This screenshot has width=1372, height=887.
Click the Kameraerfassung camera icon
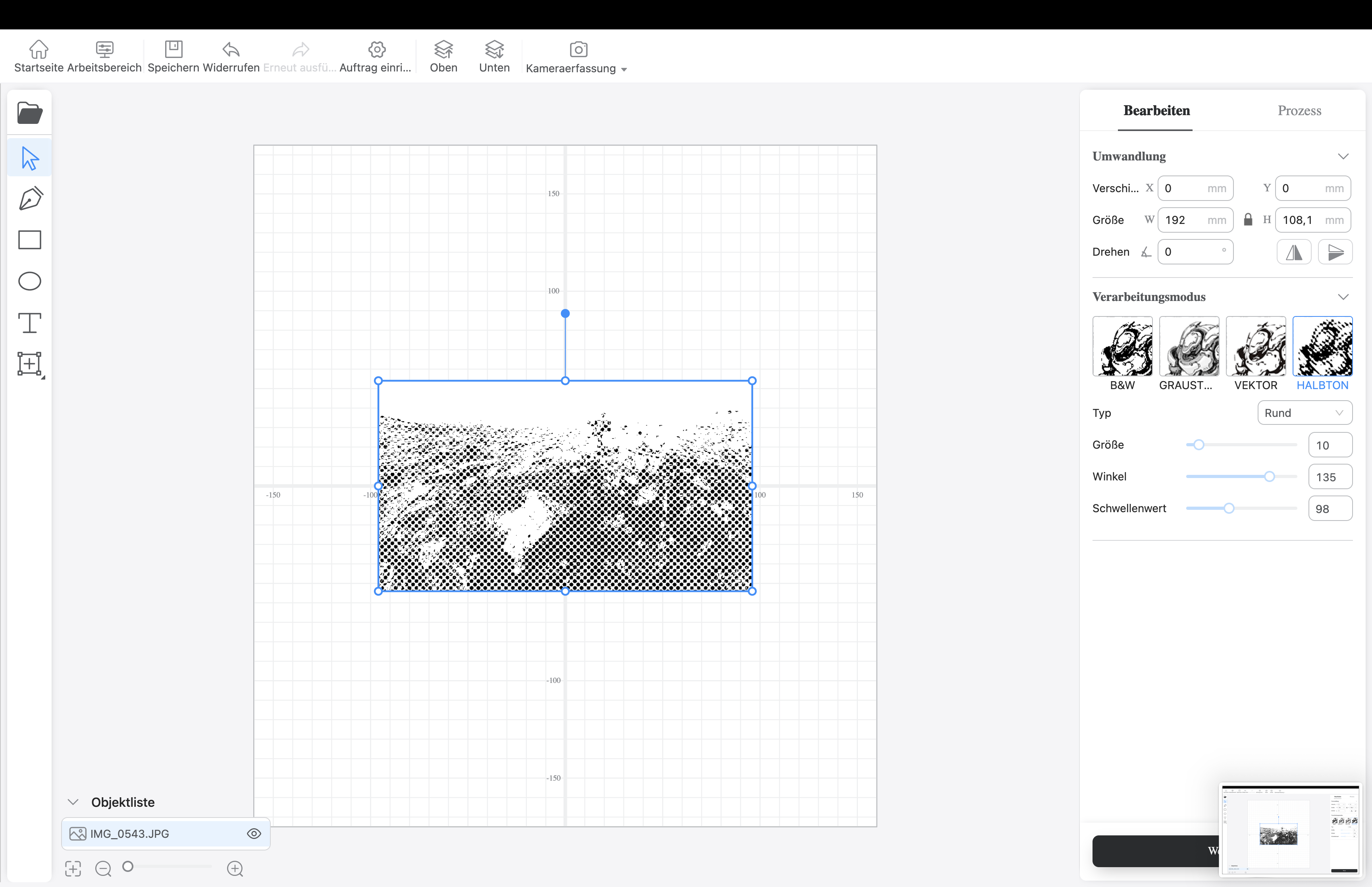[x=578, y=50]
